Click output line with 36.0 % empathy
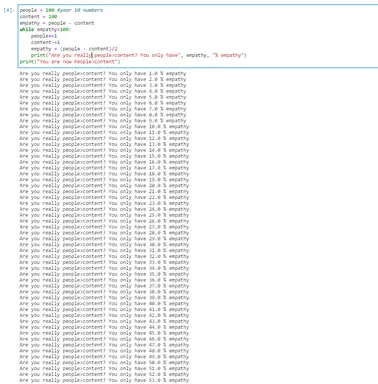 pos(104,280)
